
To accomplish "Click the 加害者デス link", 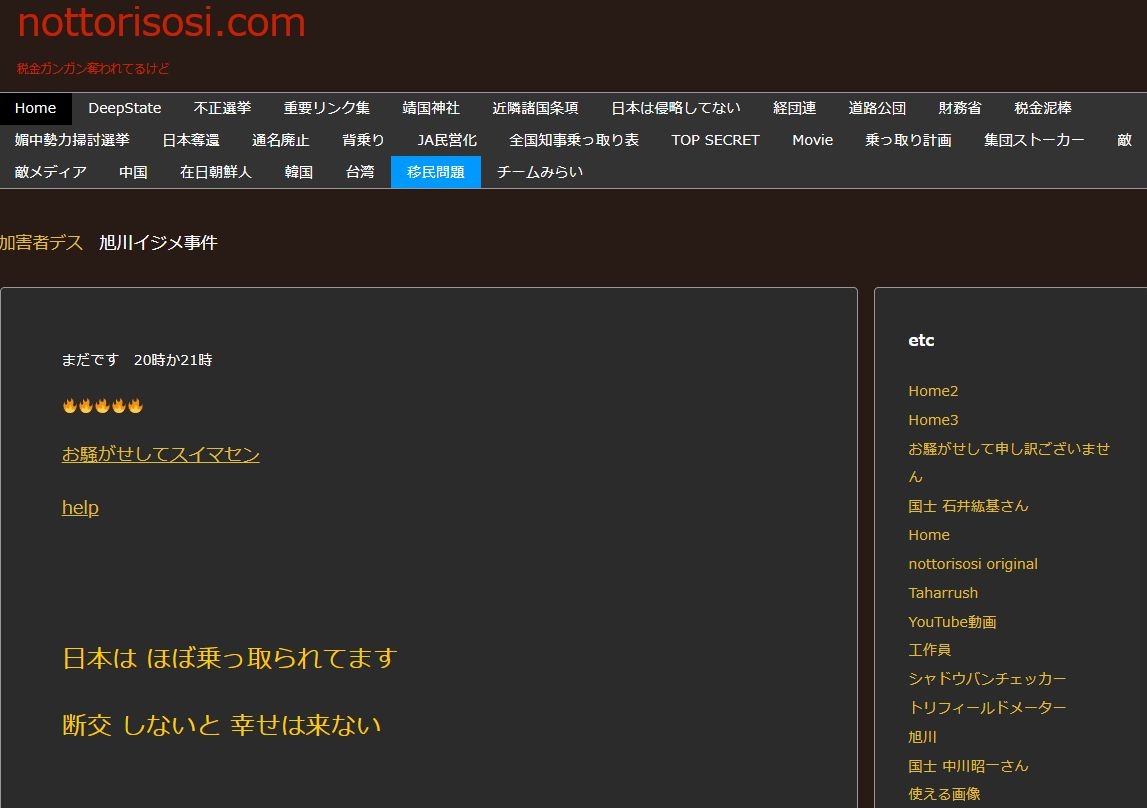I will pos(41,243).
